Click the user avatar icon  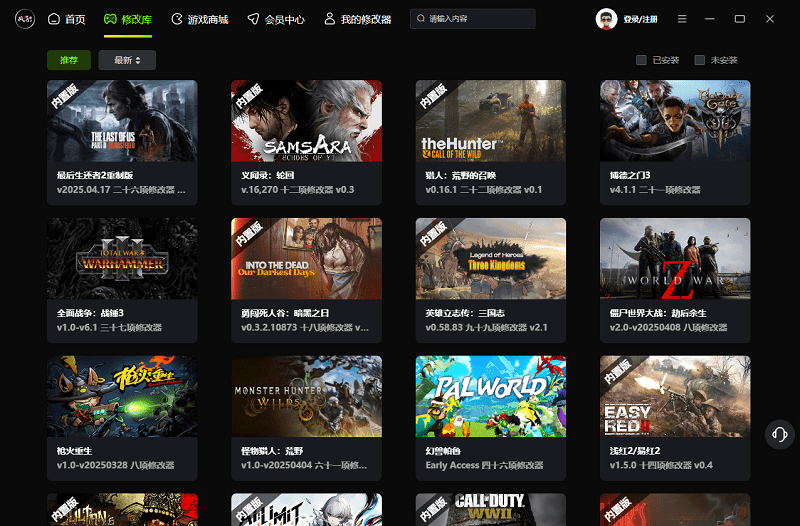tap(606, 19)
